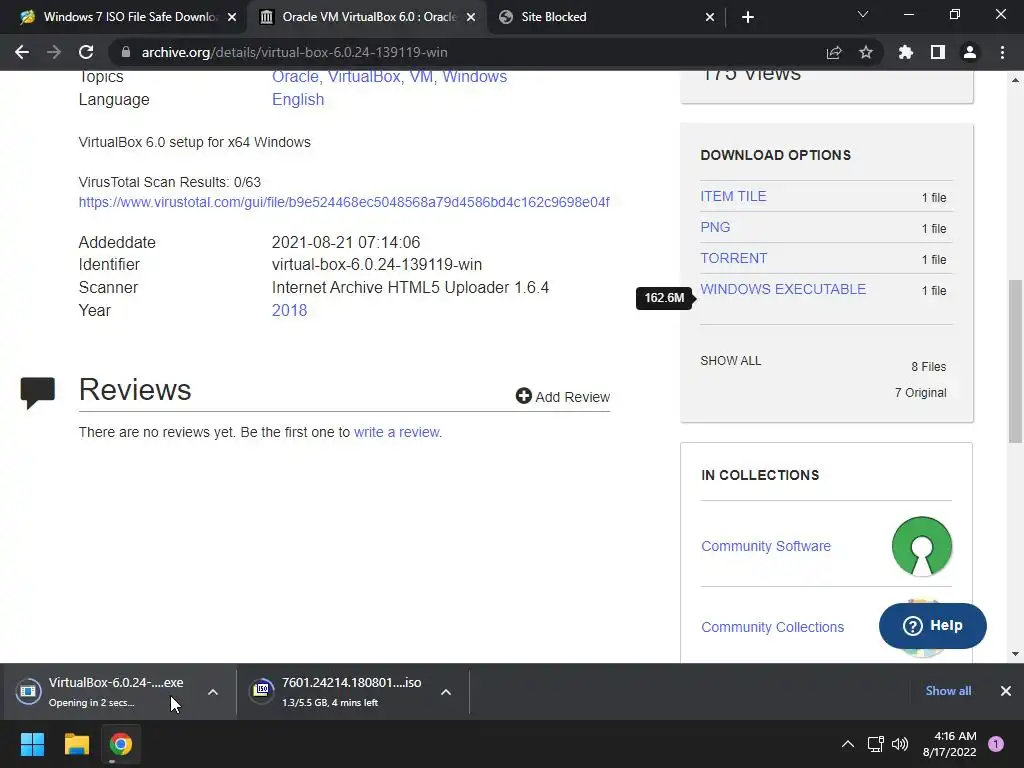Open the VirtualBox topic link
Image resolution: width=1024 pixels, height=768 pixels.
tap(364, 76)
